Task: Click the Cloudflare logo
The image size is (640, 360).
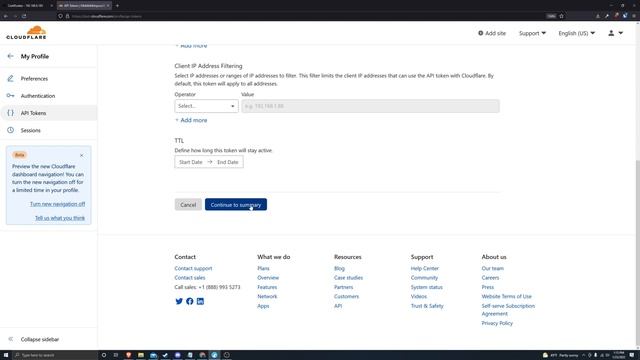Action: (27, 33)
